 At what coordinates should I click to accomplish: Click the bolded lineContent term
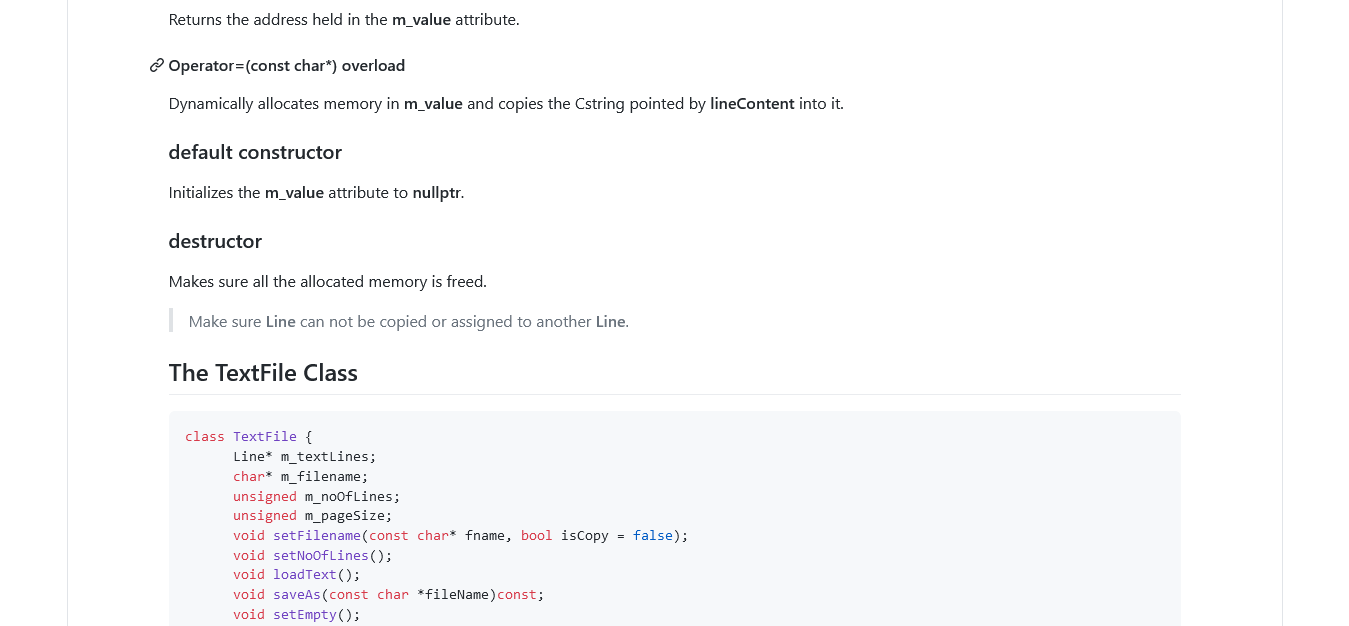click(751, 103)
